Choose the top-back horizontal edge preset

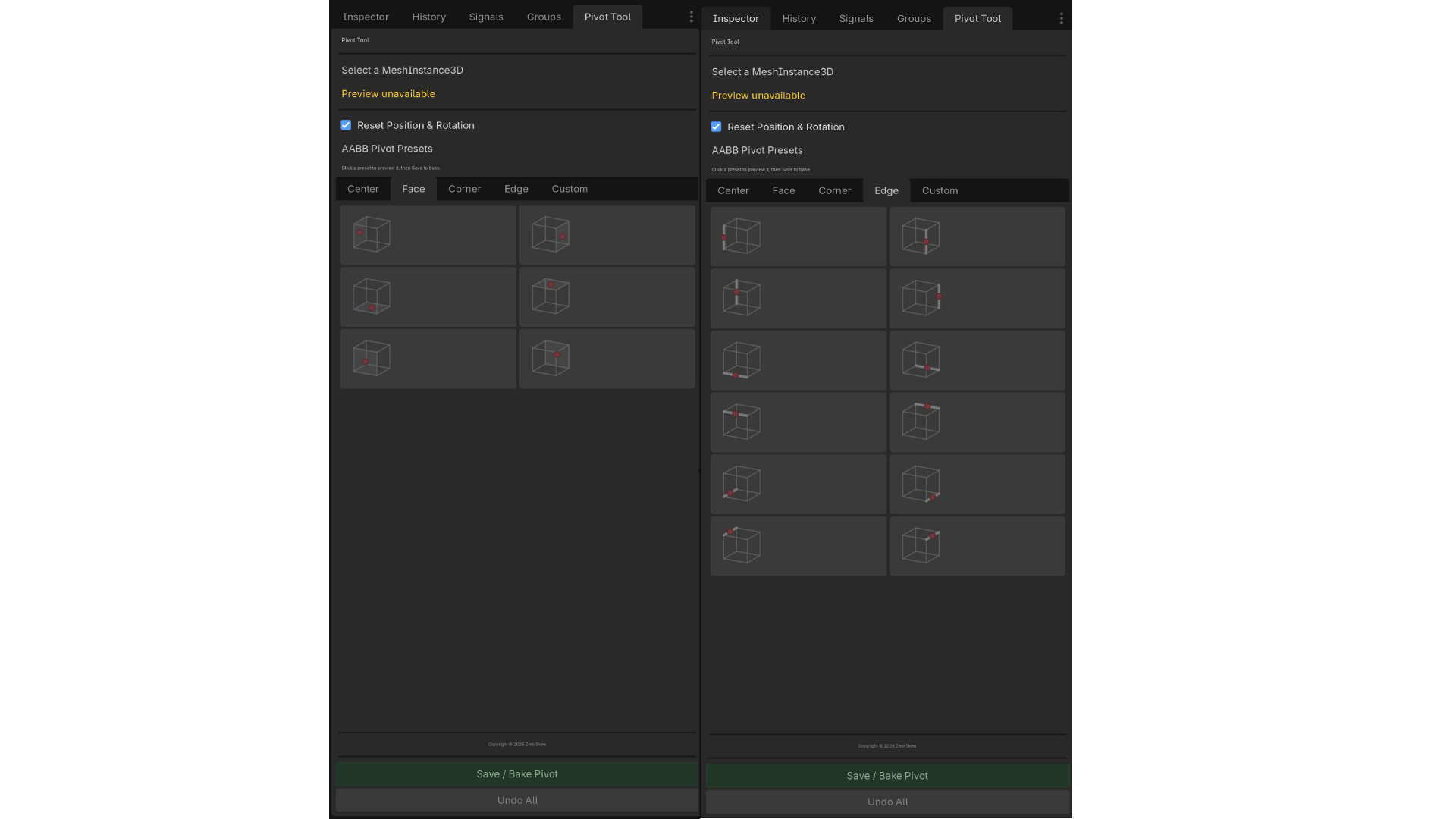tap(977, 422)
